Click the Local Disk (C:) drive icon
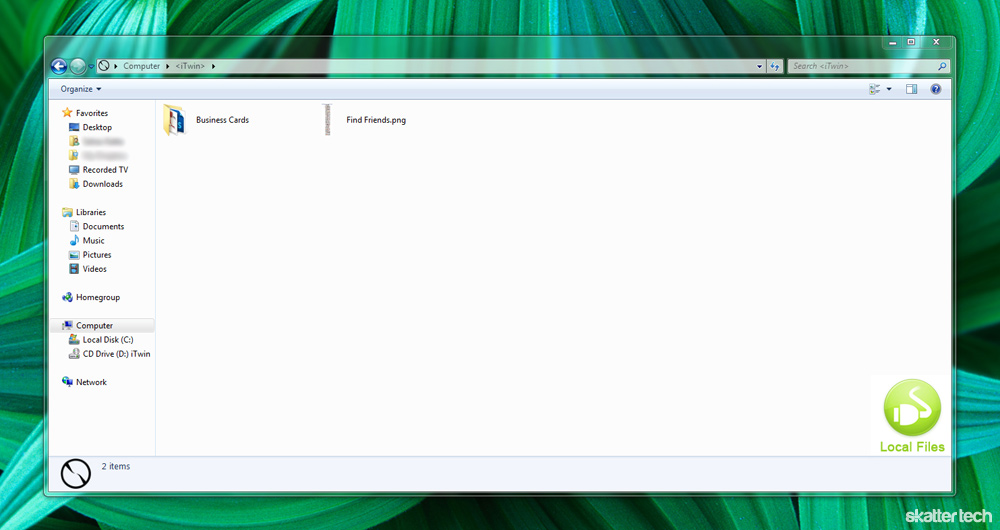Image resolution: width=1000 pixels, height=530 pixels. (x=74, y=339)
